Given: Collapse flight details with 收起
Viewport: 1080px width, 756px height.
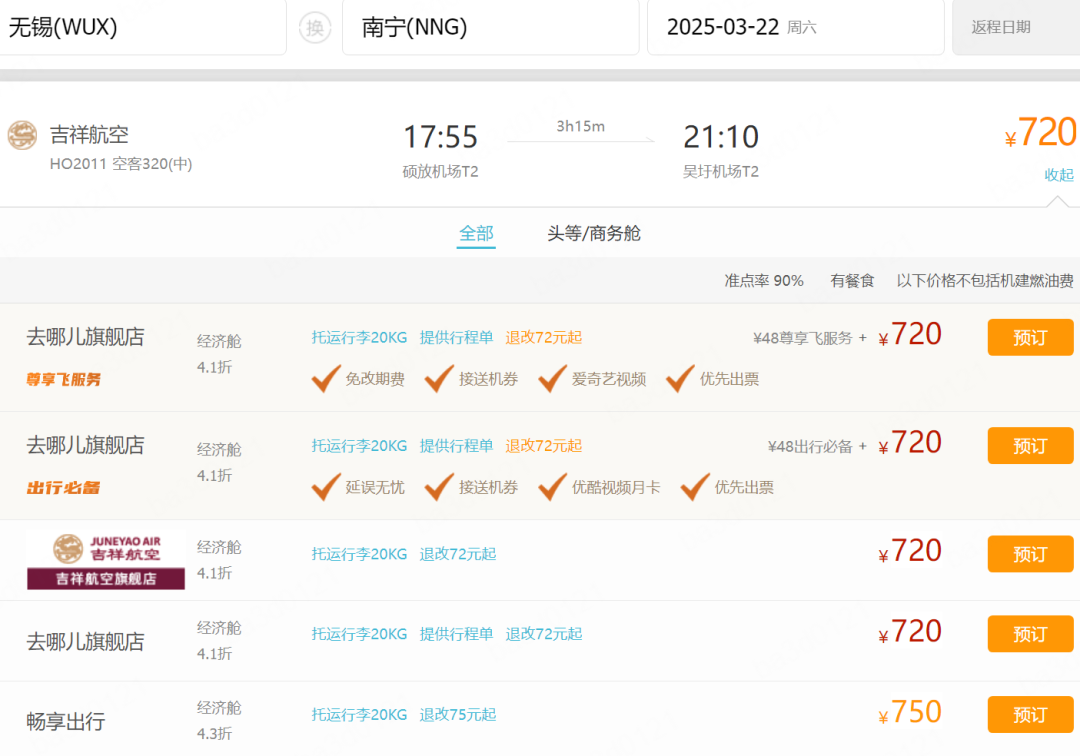Looking at the screenshot, I should click(x=1059, y=175).
